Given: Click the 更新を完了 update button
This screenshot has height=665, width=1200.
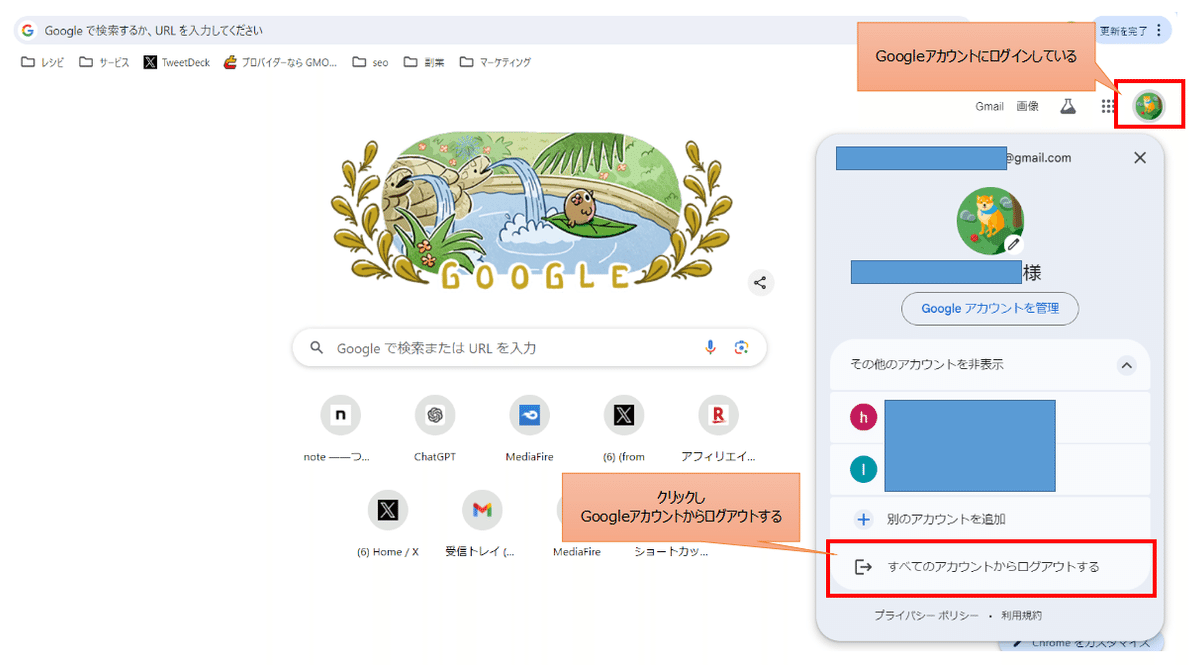Looking at the screenshot, I should [1123, 31].
